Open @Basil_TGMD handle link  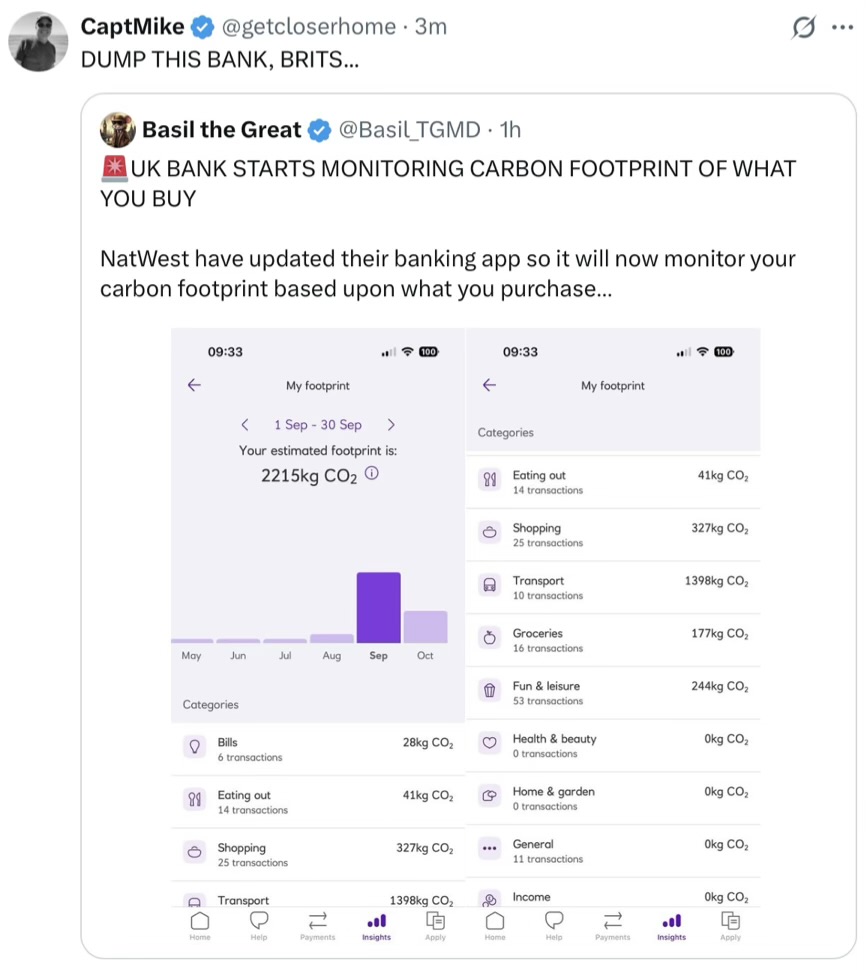(x=409, y=130)
